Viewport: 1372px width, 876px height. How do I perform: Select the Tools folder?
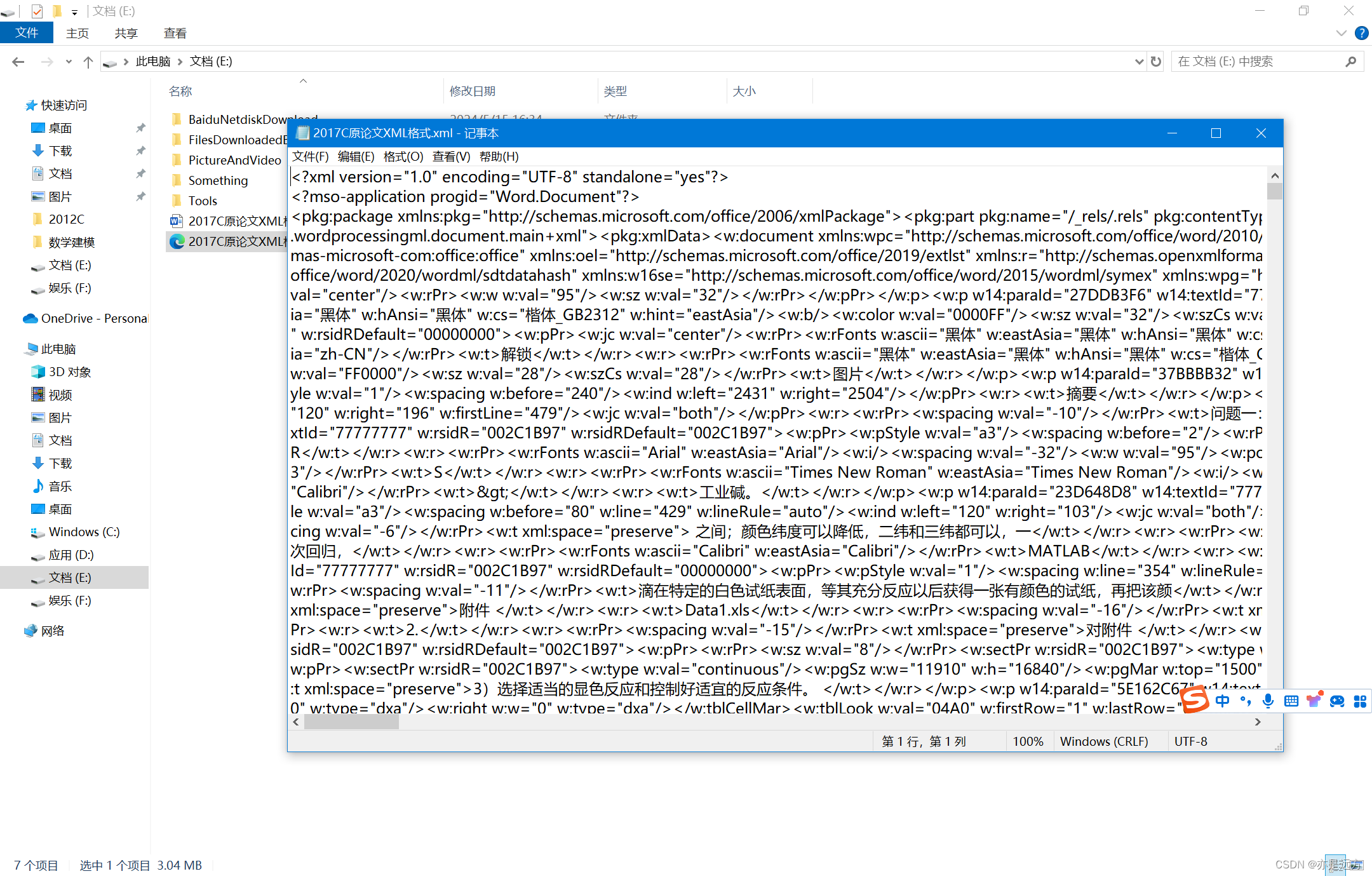pyautogui.click(x=203, y=201)
